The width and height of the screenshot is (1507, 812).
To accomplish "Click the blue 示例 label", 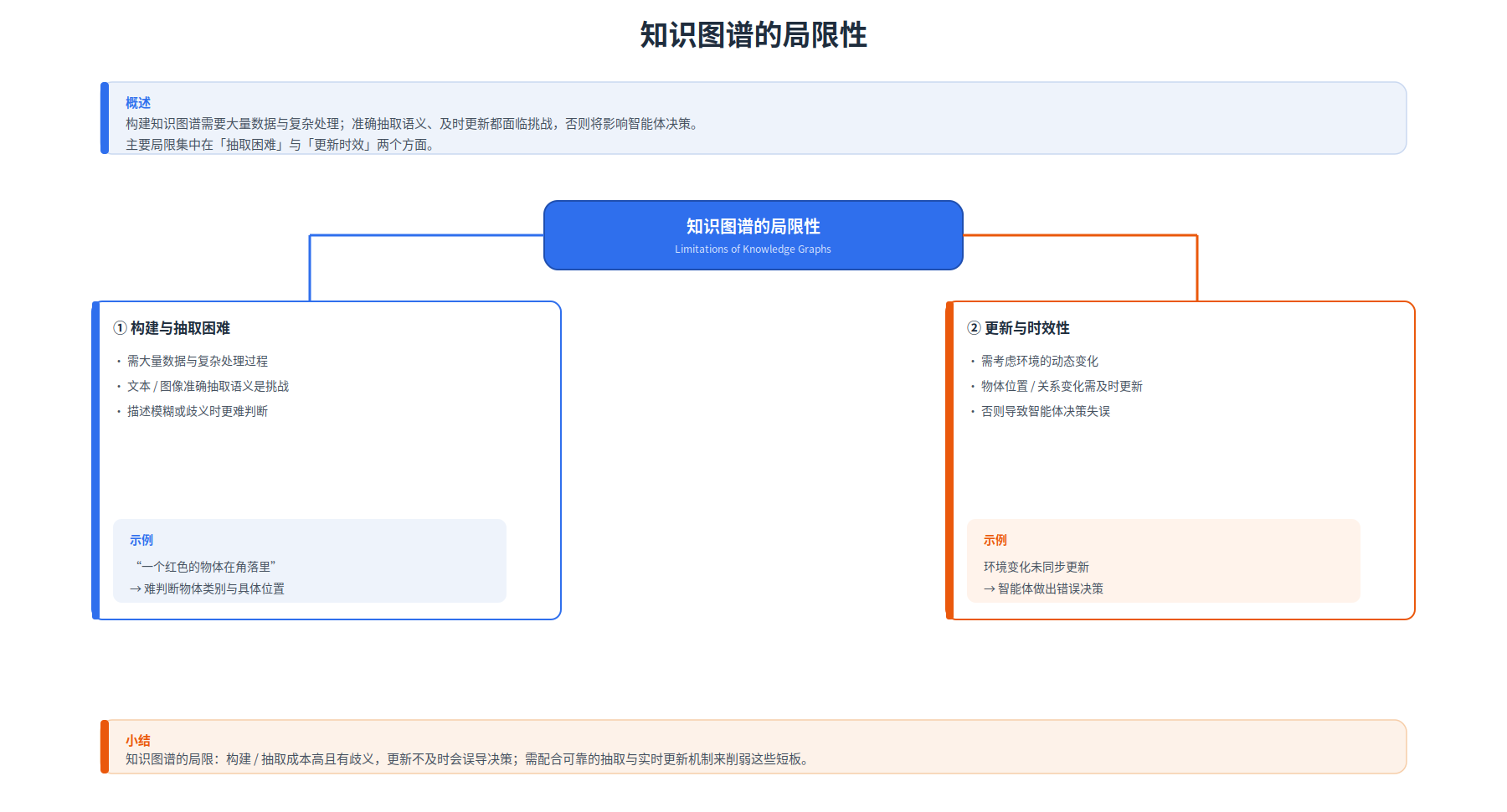I will 141,540.
